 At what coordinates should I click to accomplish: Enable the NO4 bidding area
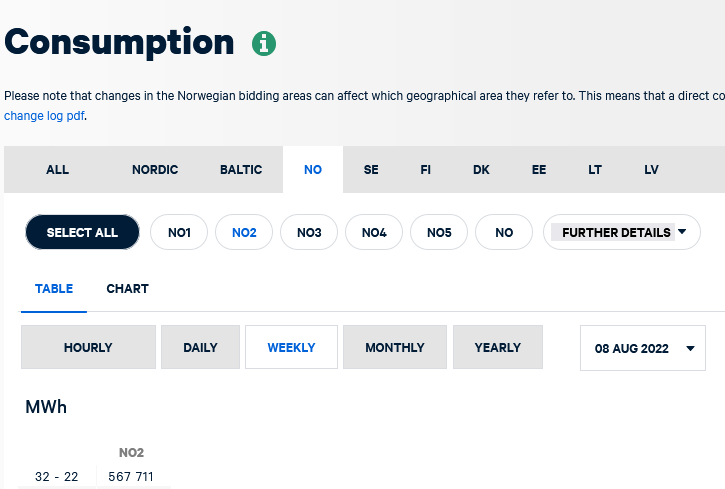coord(374,232)
